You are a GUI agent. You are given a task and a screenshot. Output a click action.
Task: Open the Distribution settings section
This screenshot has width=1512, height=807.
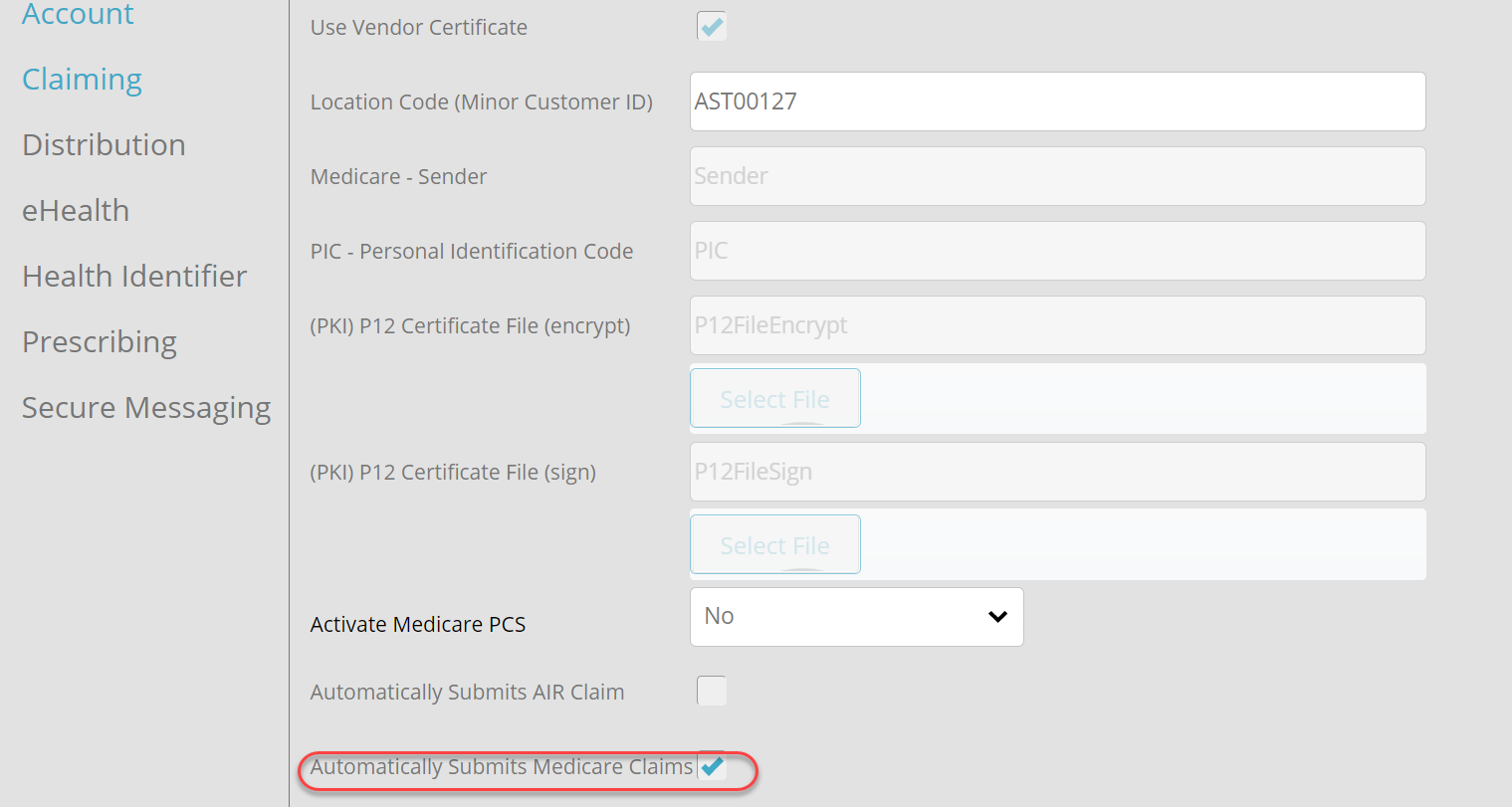click(104, 145)
